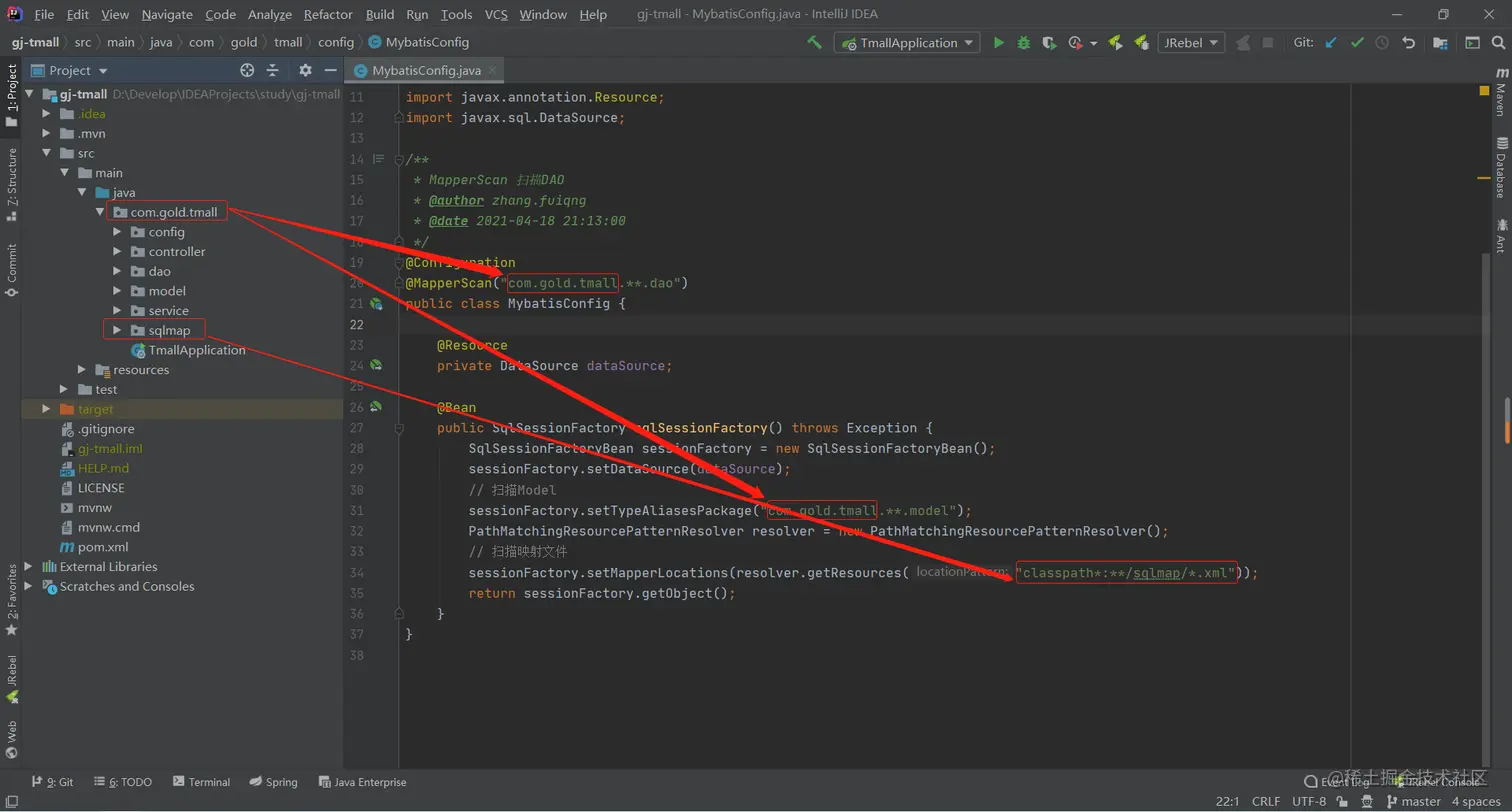The height and width of the screenshot is (812, 1512).
Task: Open the Tools menu
Action: click(x=456, y=15)
